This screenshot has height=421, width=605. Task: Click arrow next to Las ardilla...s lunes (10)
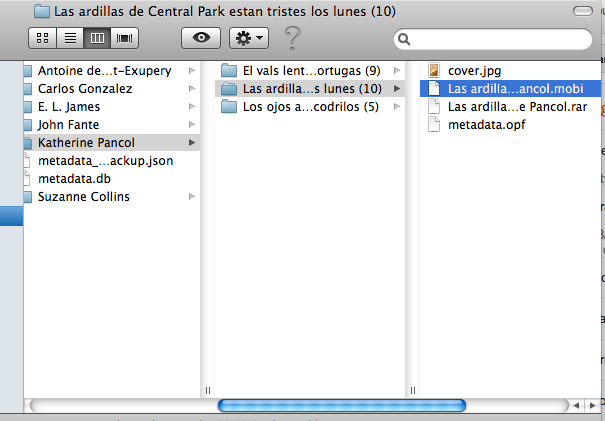pos(397,89)
